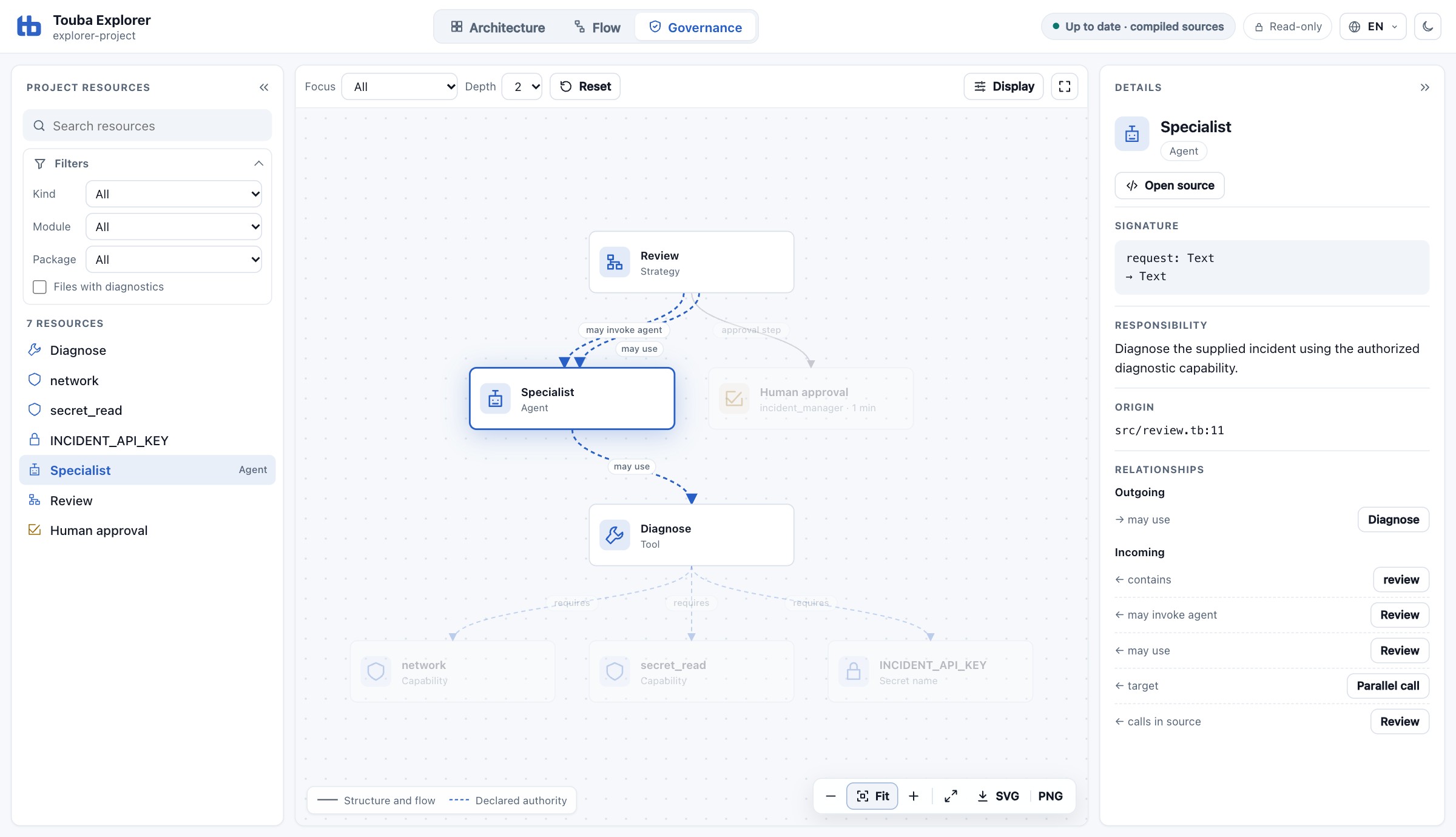Image resolution: width=1456 pixels, height=837 pixels.
Task: Click the shield icon on secret_read node
Action: (x=615, y=671)
